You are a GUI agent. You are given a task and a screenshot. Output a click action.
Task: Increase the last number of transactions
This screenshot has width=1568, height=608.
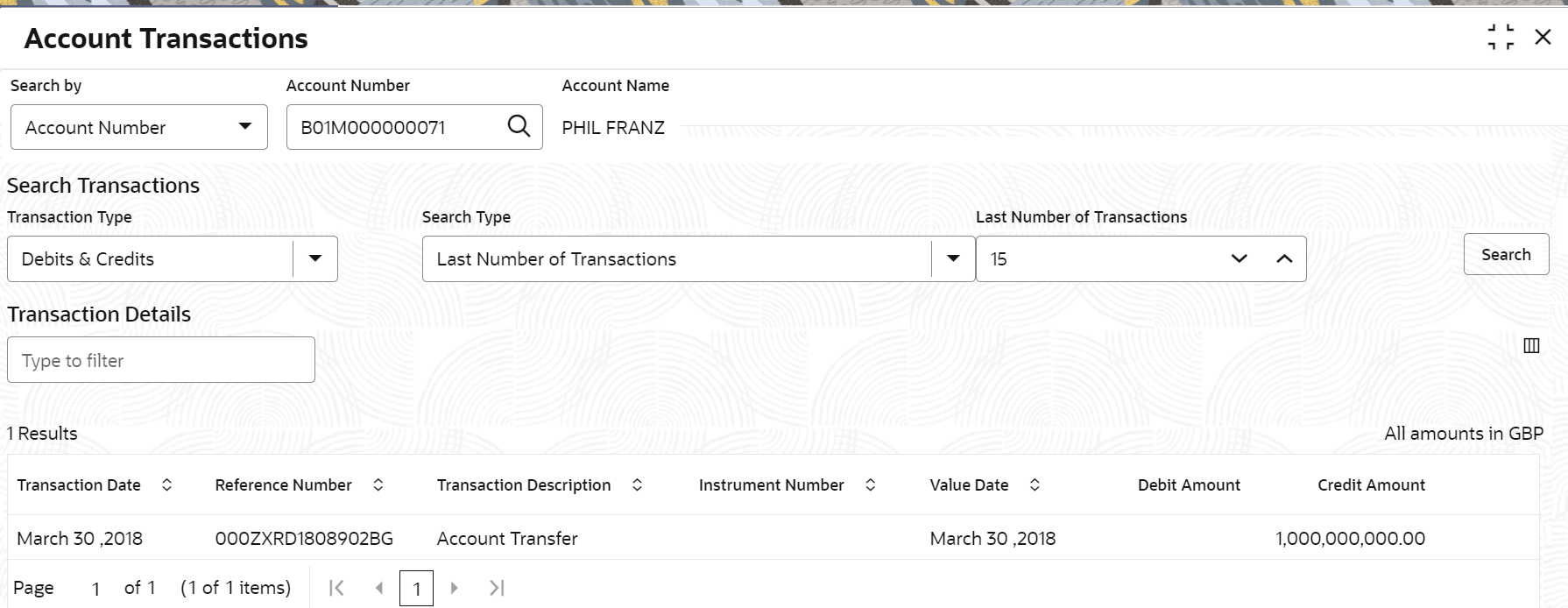(x=1284, y=258)
